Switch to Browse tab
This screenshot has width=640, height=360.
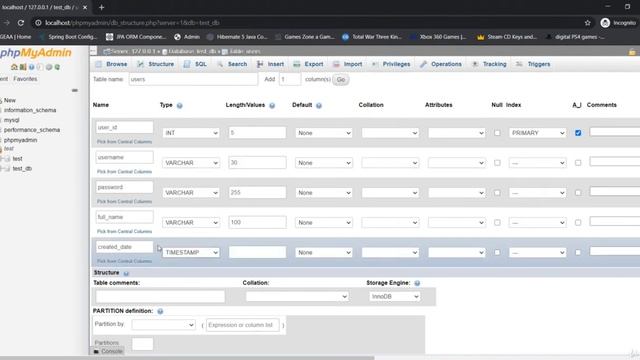pyautogui.click(x=111, y=64)
